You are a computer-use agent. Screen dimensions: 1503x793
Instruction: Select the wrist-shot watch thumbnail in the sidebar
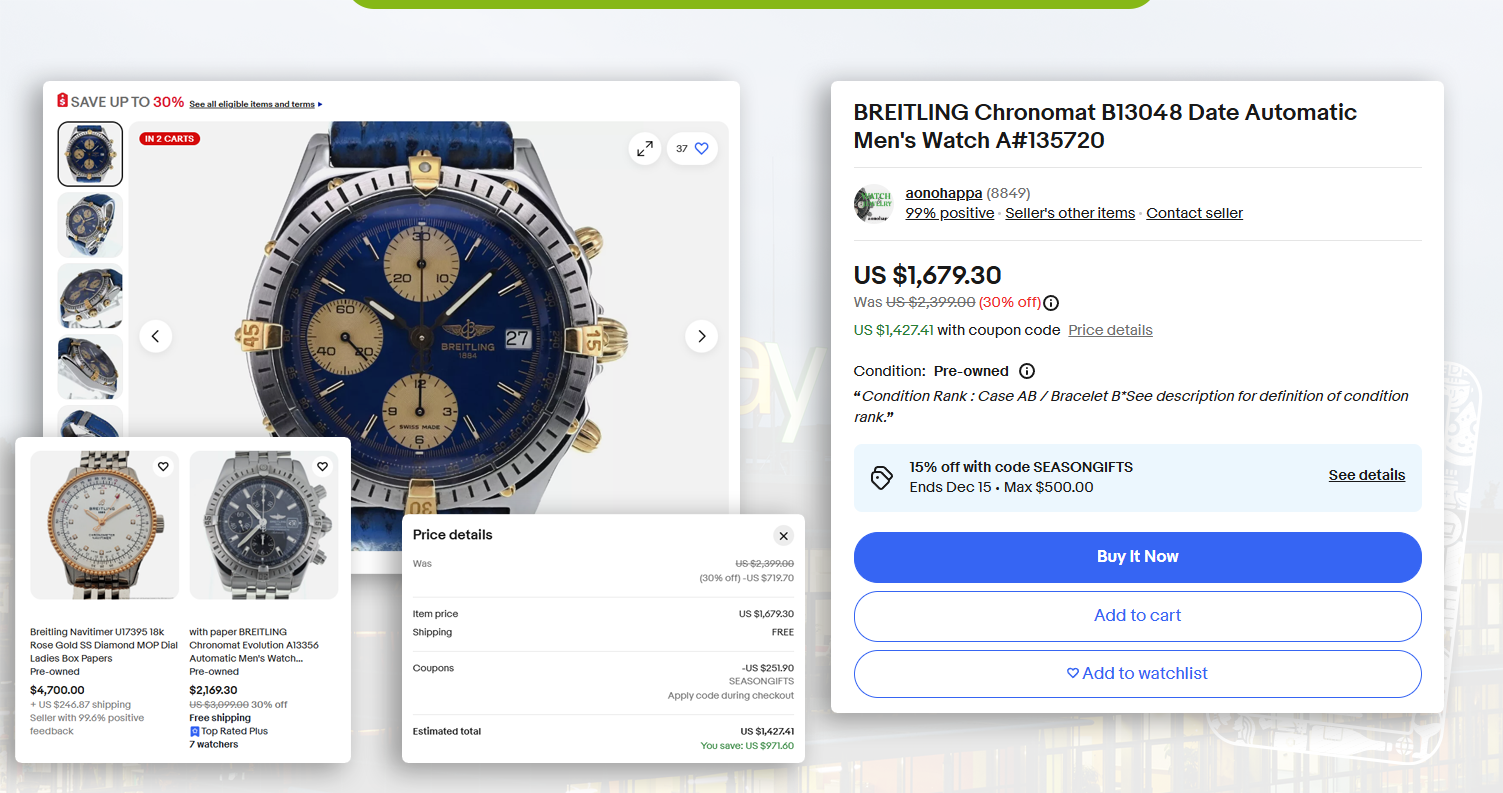click(x=90, y=224)
